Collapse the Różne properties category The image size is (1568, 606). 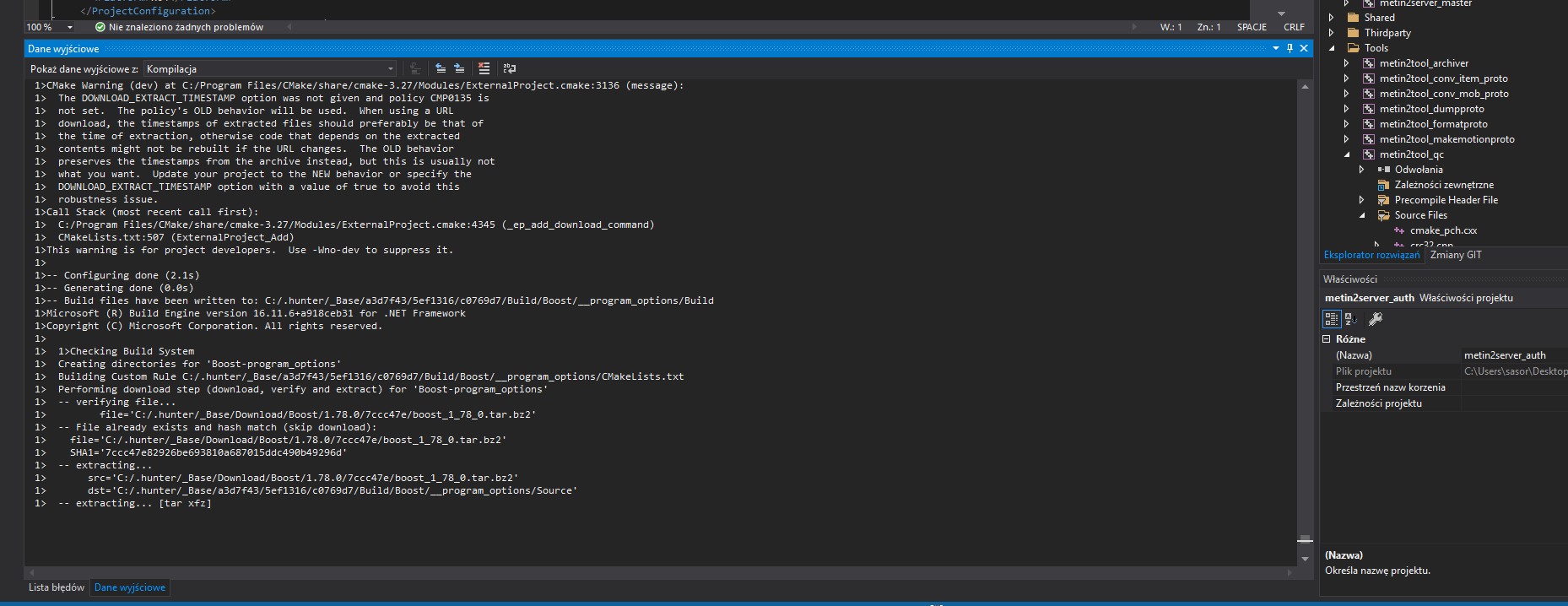(1326, 338)
